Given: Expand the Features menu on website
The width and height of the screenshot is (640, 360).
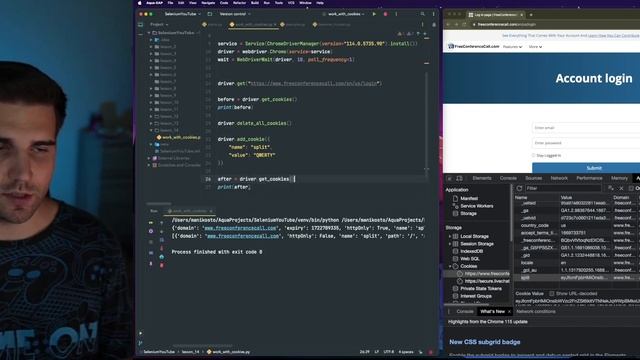Looking at the screenshot, I should (x=512, y=47).
